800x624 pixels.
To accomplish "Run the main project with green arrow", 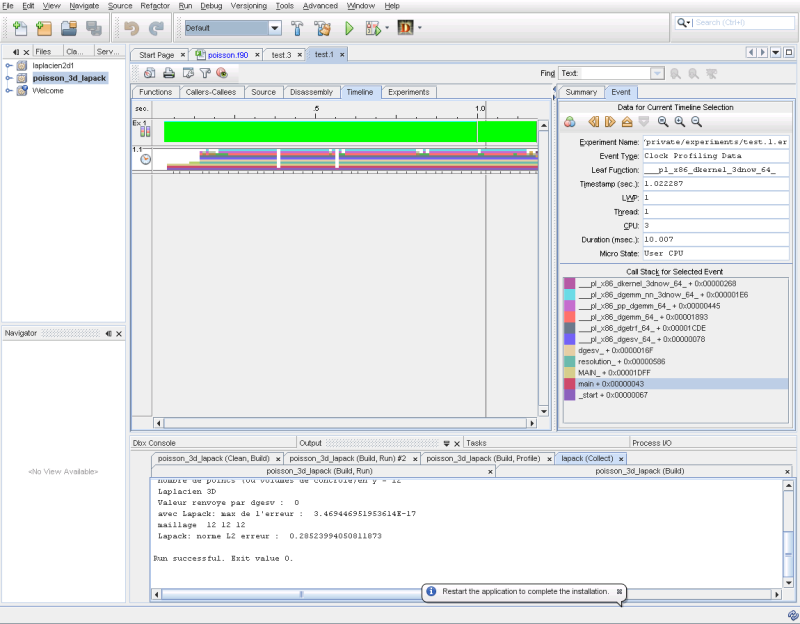I will [x=349, y=28].
